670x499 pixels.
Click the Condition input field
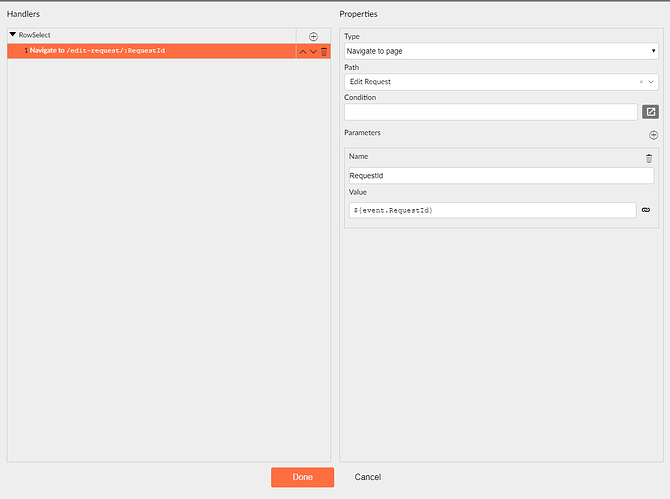click(x=491, y=112)
